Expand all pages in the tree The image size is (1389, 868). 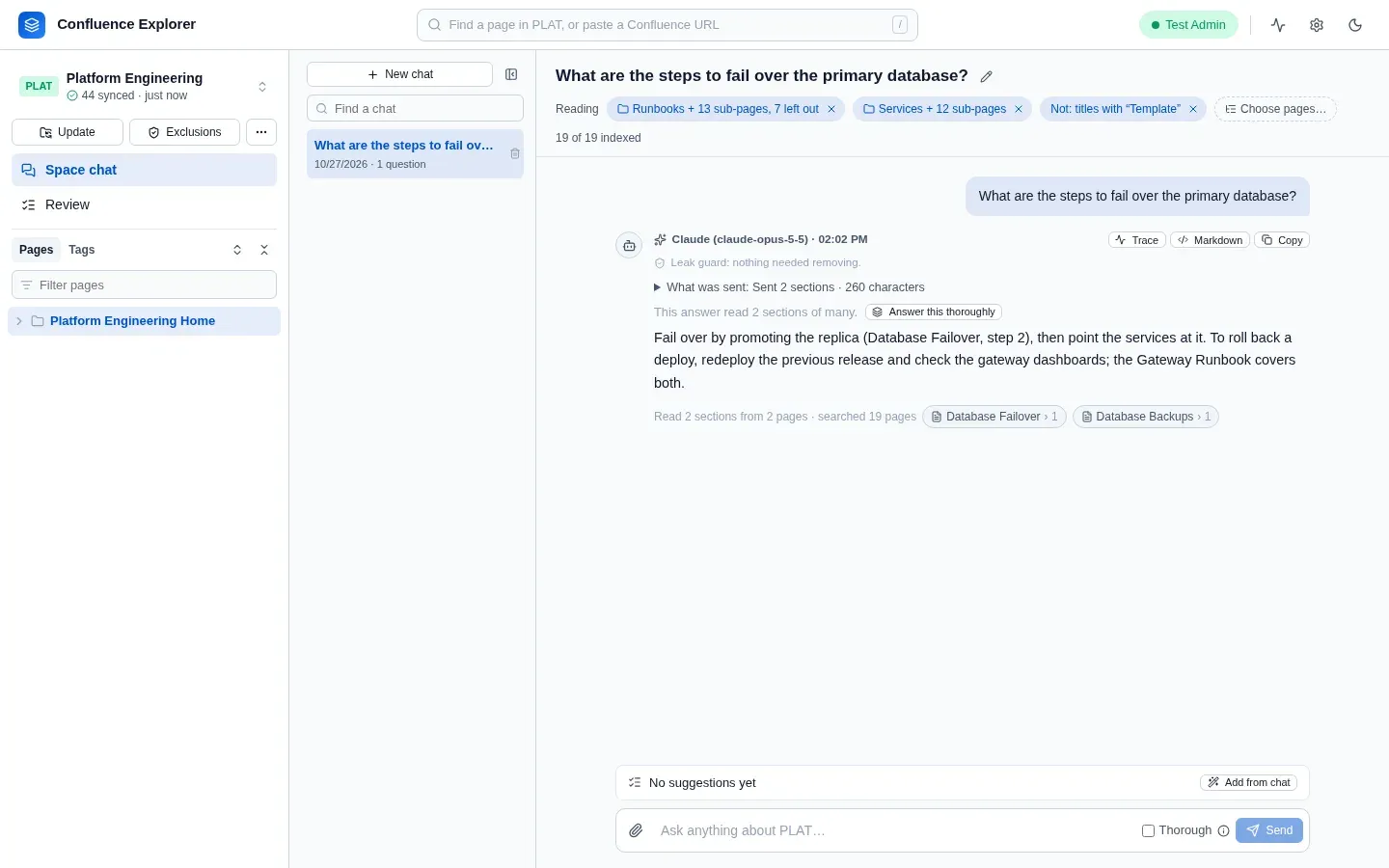tap(237, 250)
